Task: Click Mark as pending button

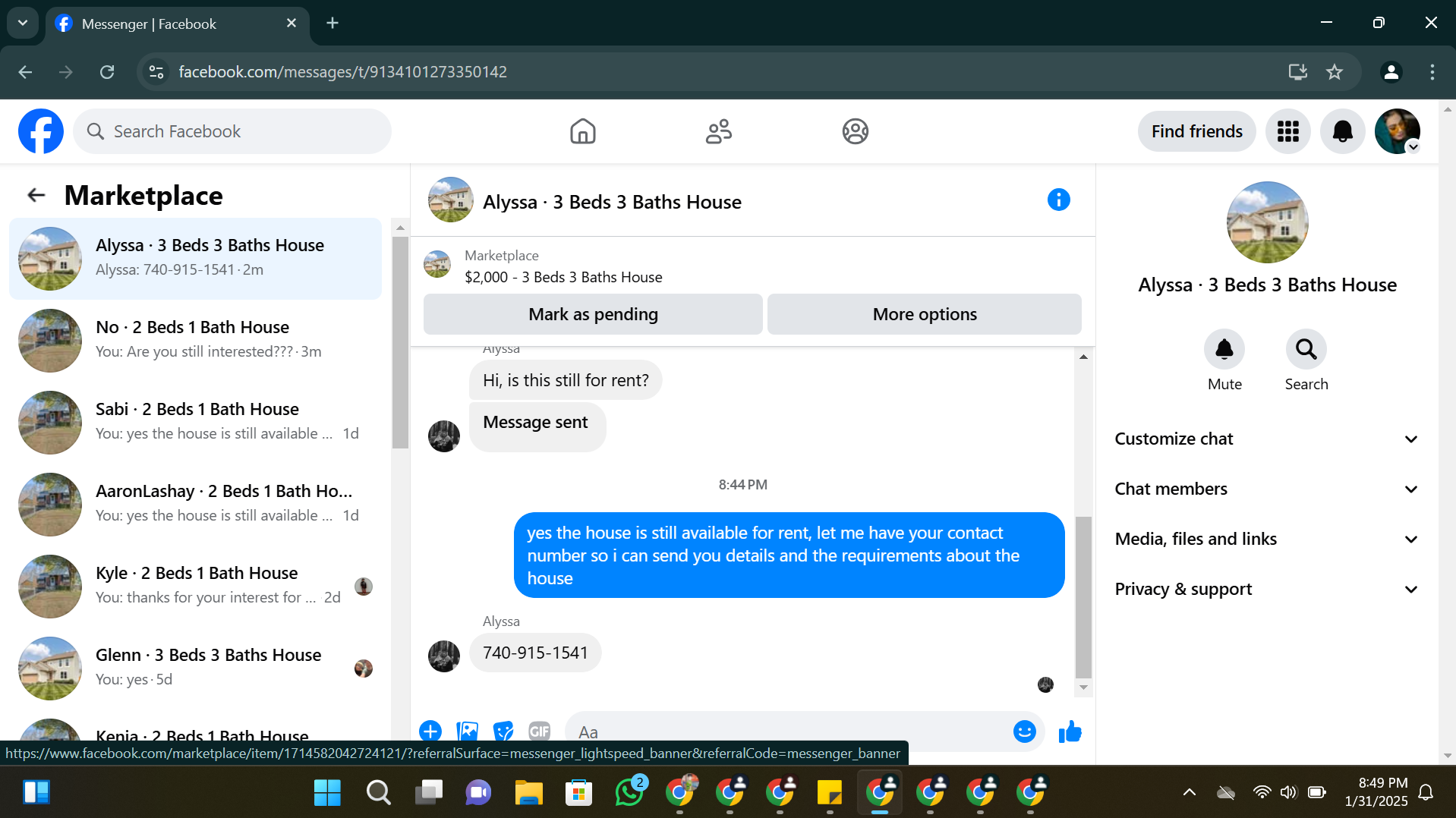Action: click(593, 314)
